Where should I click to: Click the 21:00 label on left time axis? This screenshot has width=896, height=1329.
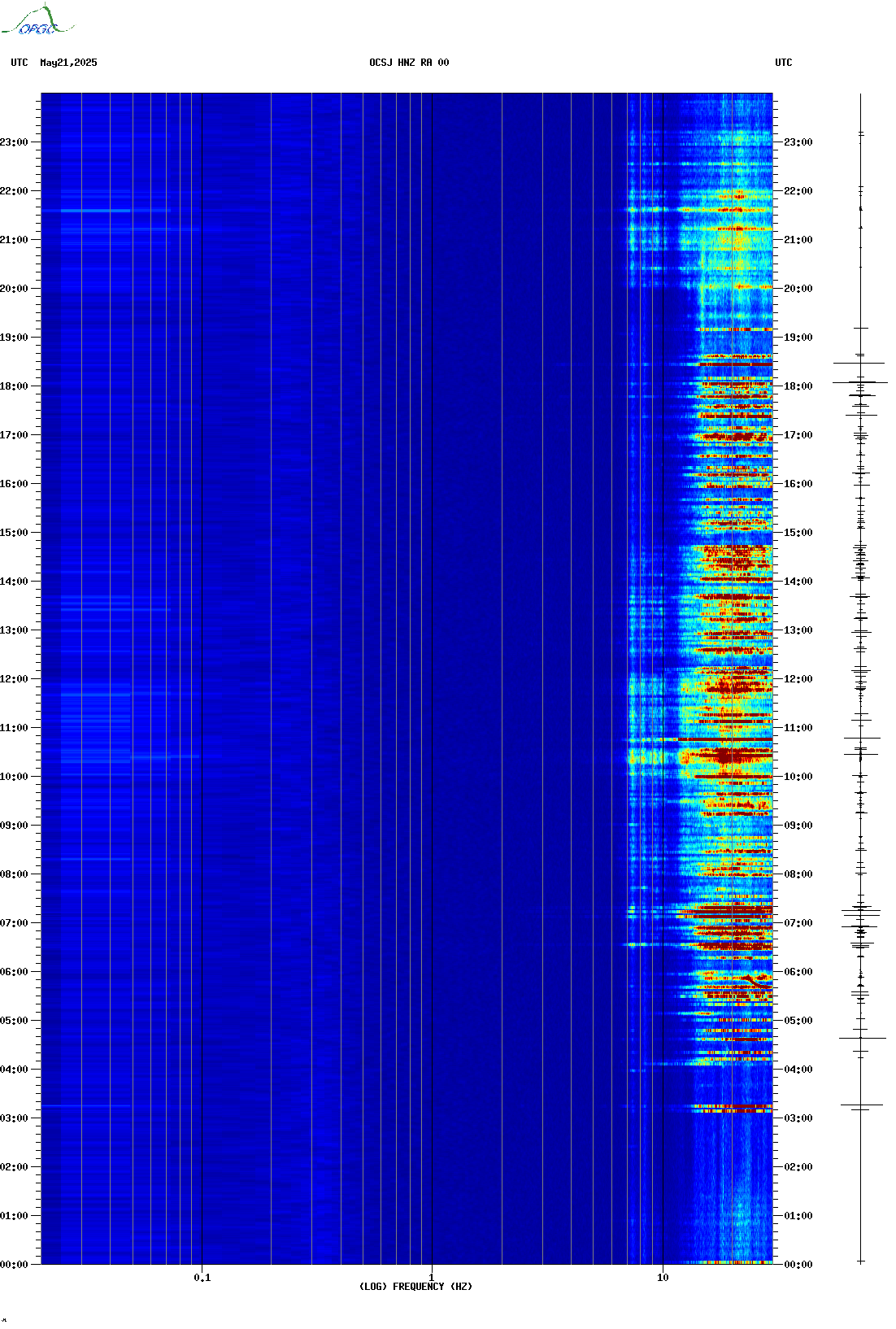click(14, 240)
